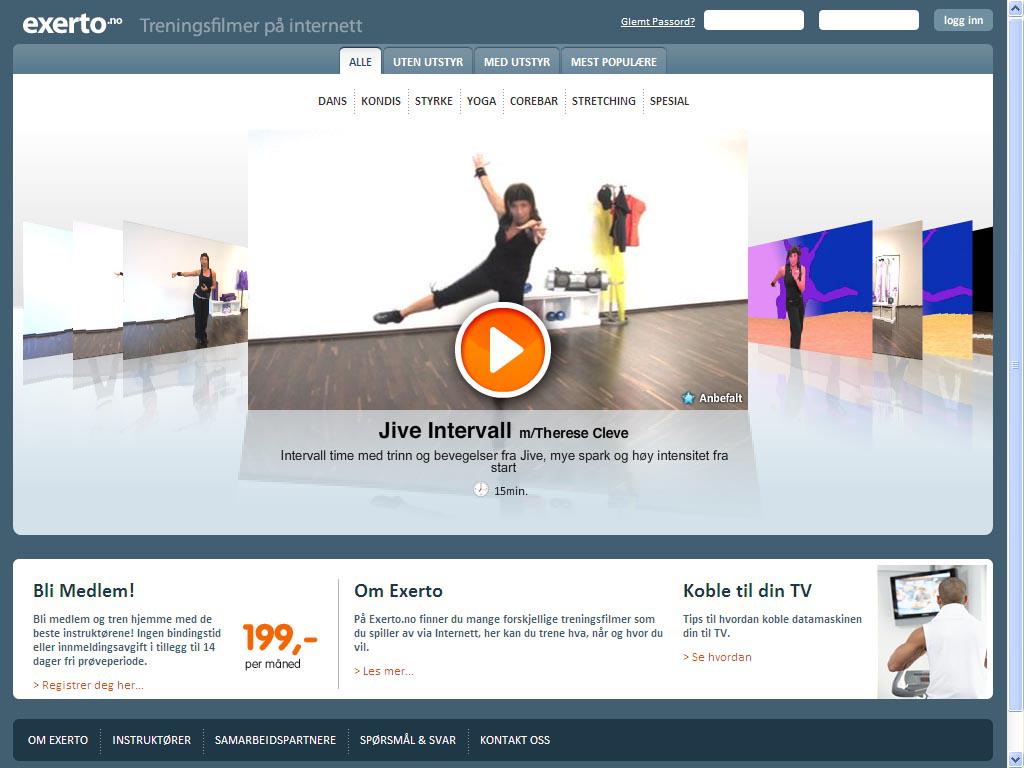
Task: Open the Glemt Passord link
Action: pos(657,21)
